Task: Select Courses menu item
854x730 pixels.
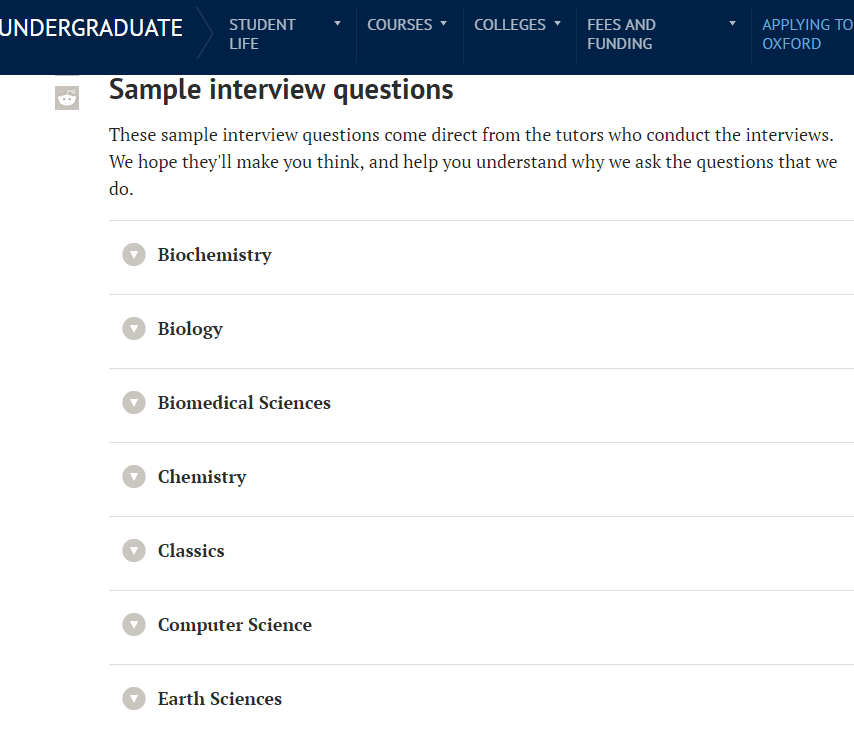Action: point(400,25)
